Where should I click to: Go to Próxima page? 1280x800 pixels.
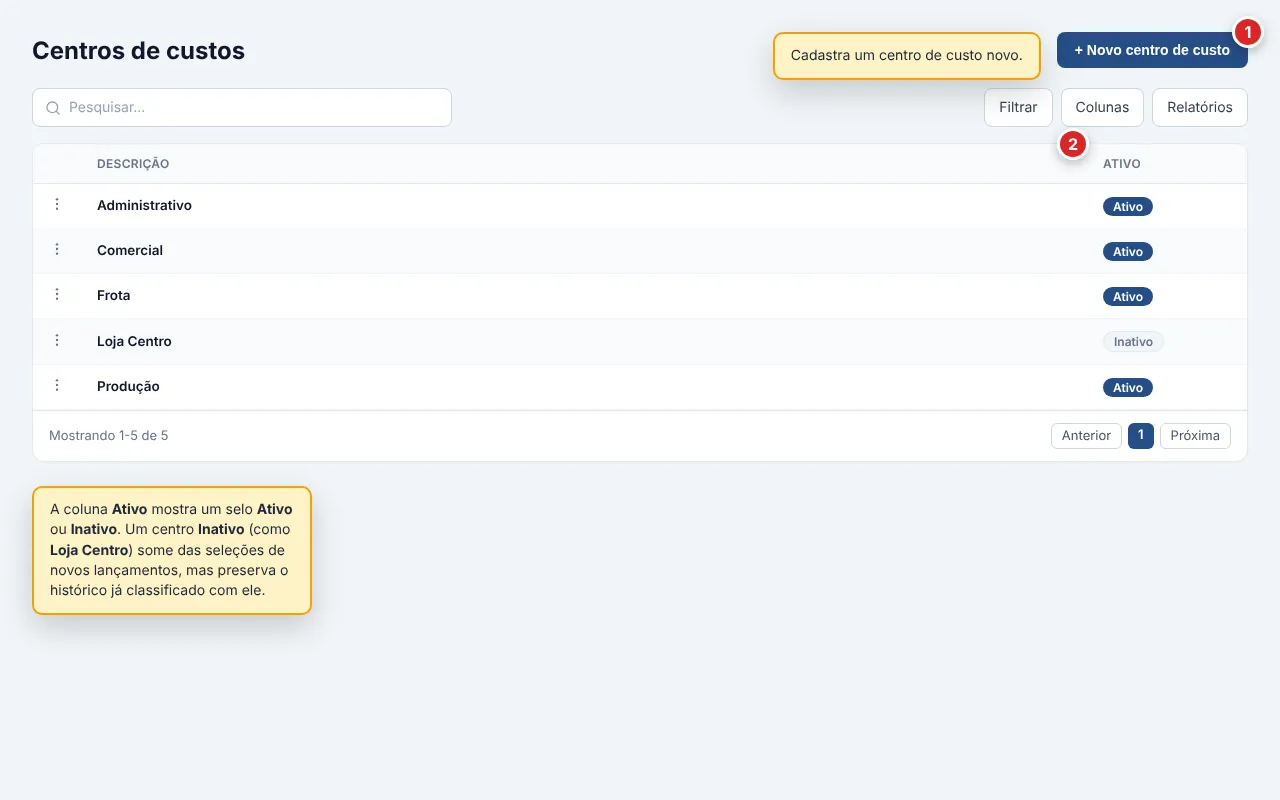coord(1195,436)
